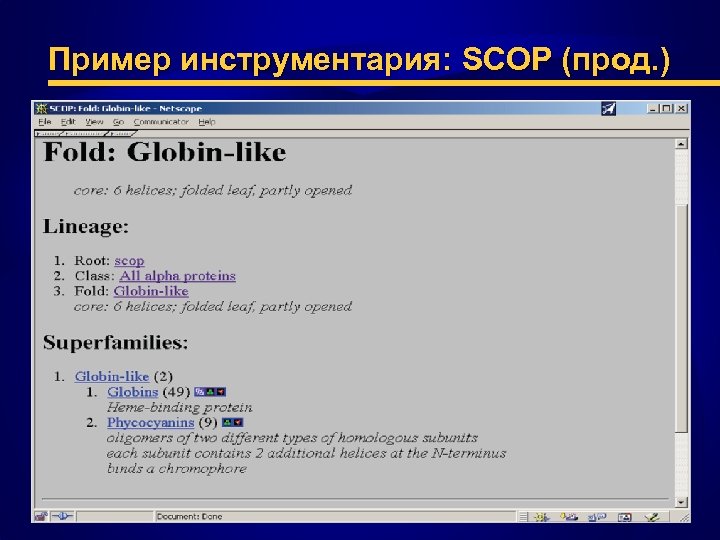Click the vertical scrollbar down arrow
Viewport: 720px width, 540px height.
[x=681, y=502]
